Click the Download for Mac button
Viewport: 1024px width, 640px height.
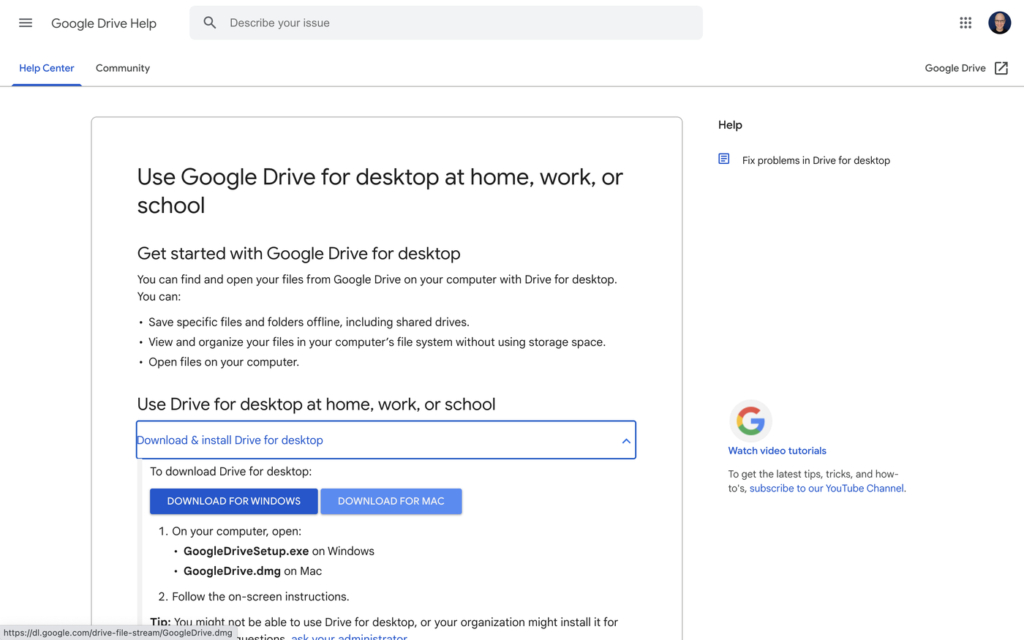391,501
